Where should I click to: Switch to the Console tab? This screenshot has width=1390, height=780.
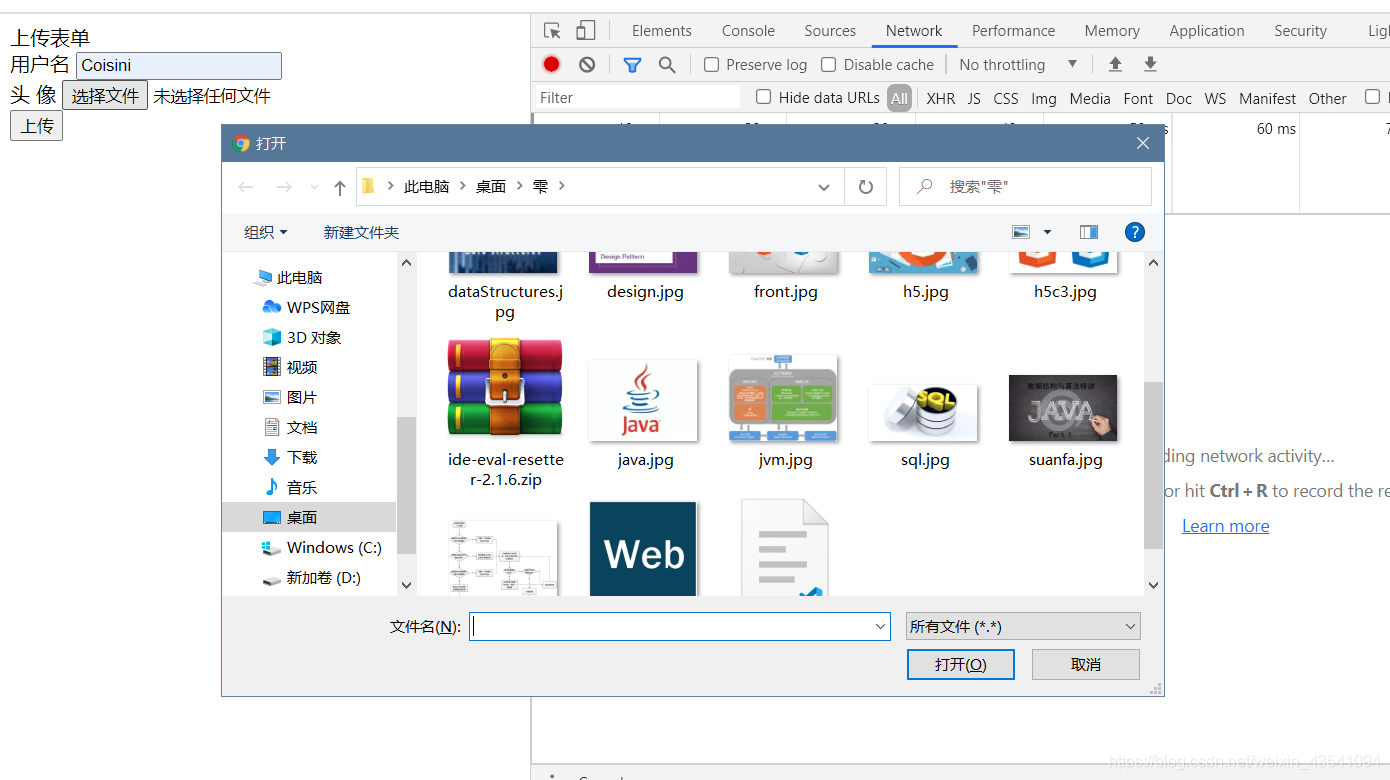(748, 31)
